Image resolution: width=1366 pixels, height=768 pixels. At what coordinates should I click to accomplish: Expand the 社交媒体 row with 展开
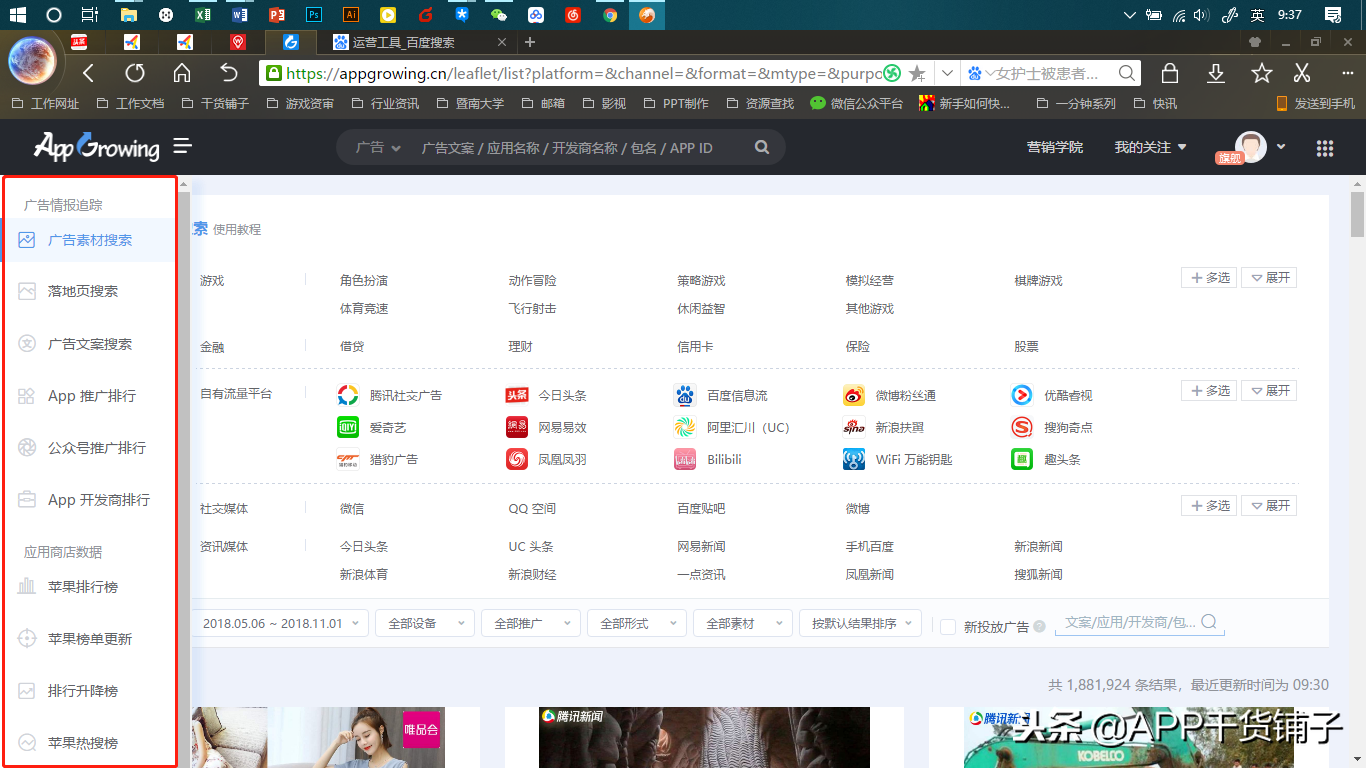[x=1269, y=506]
